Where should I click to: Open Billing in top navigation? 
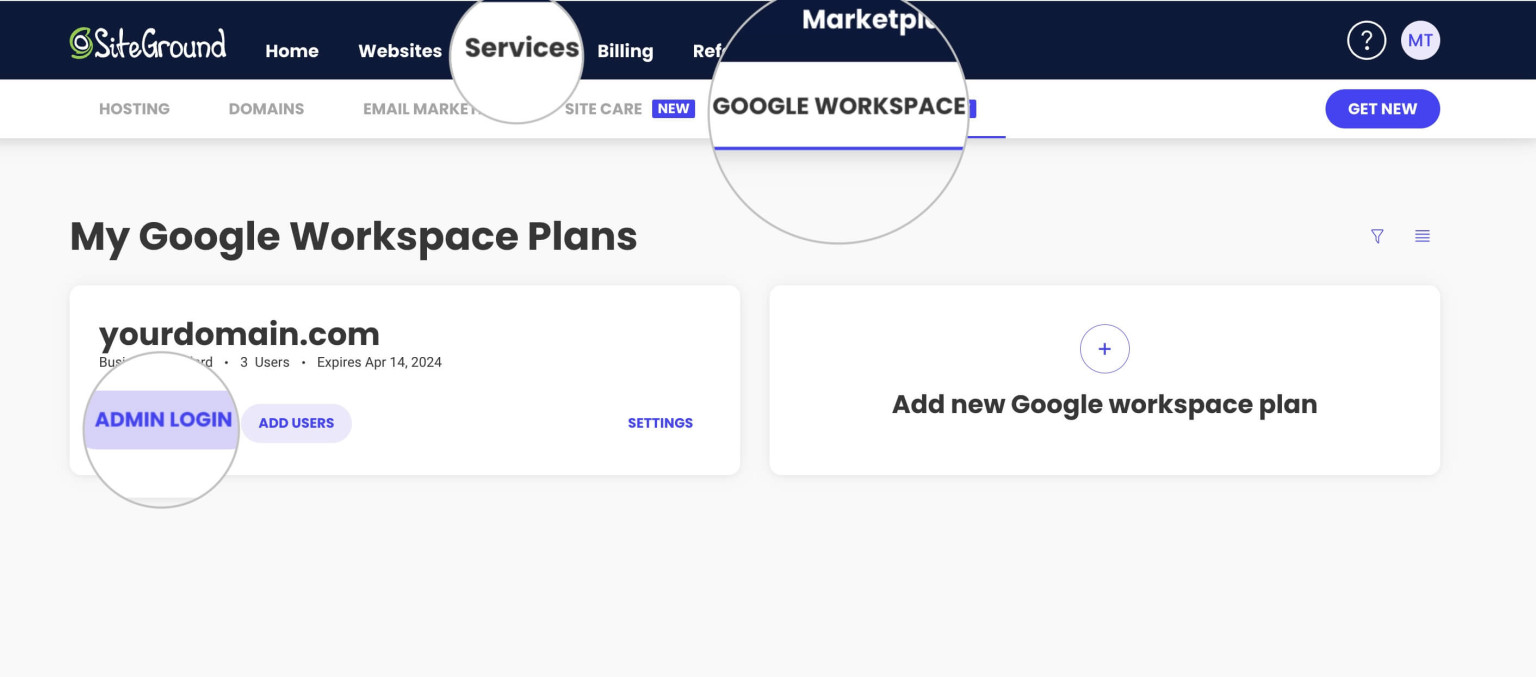(x=625, y=51)
